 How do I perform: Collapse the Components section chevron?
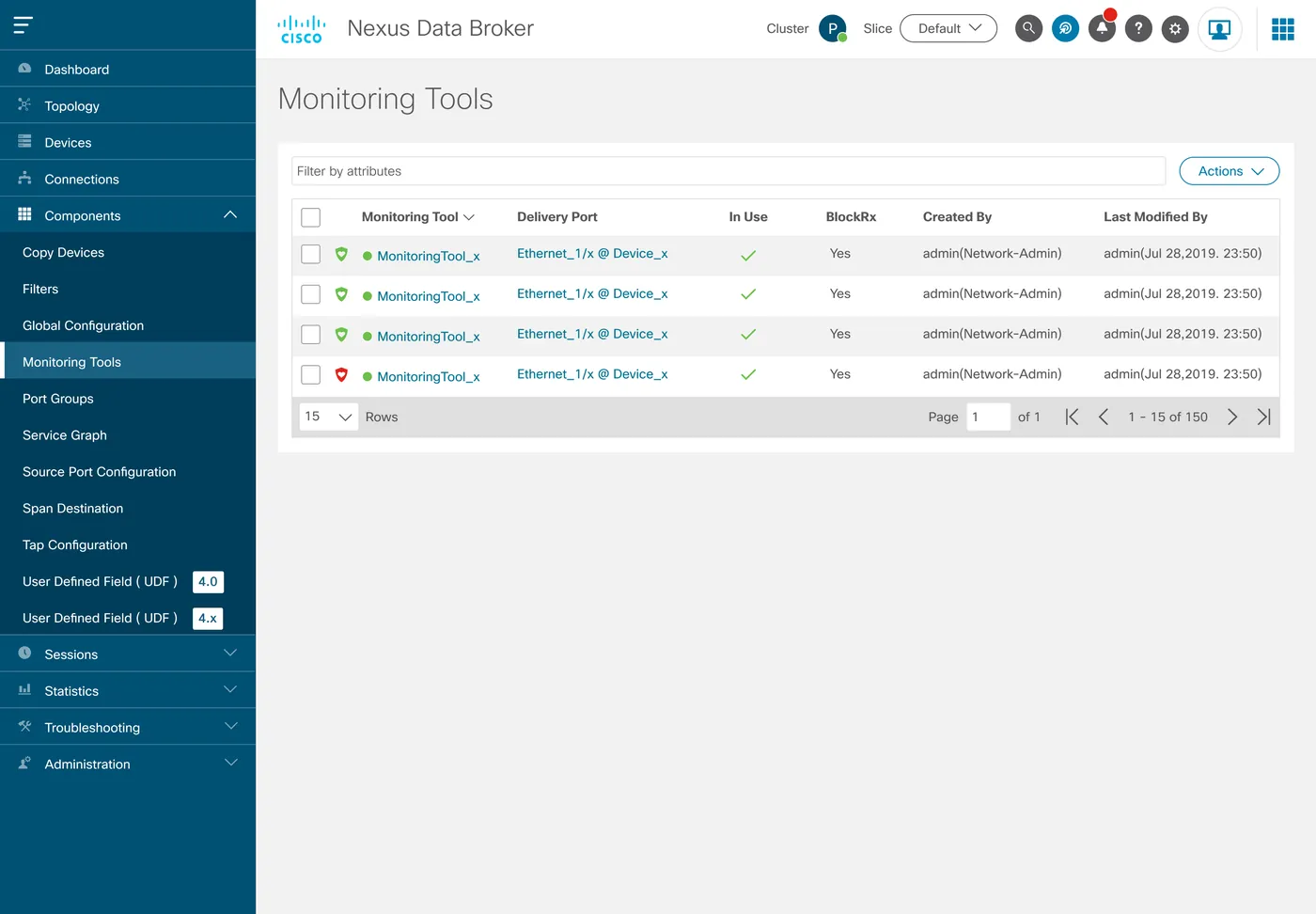[230, 215]
